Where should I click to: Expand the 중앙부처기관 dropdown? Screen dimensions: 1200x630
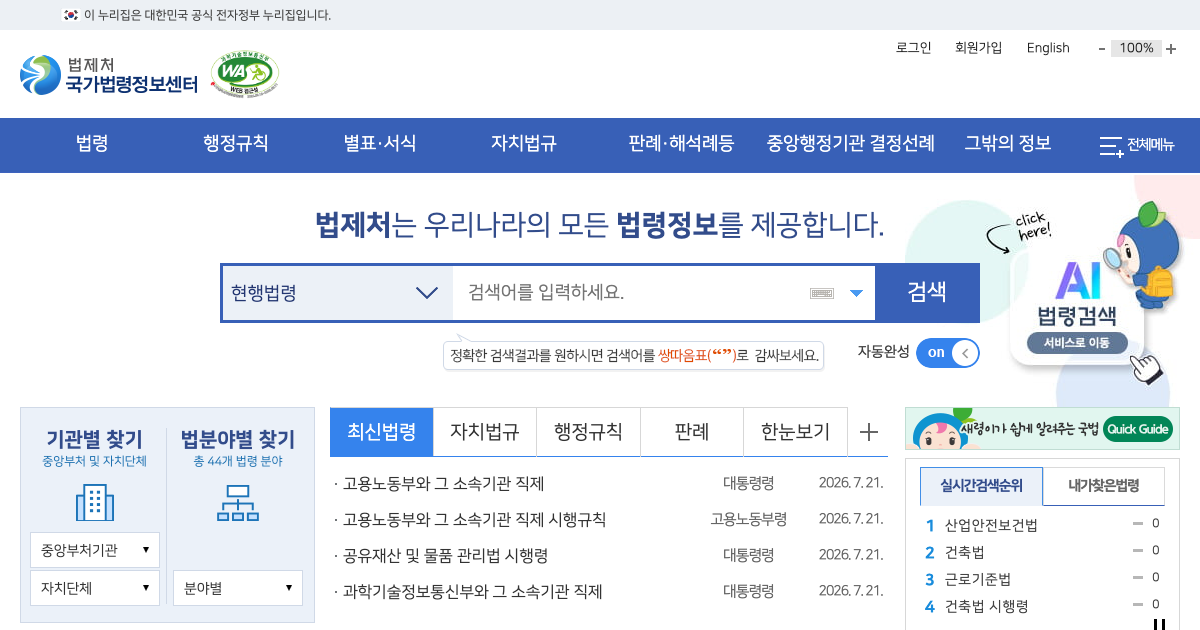point(95,550)
